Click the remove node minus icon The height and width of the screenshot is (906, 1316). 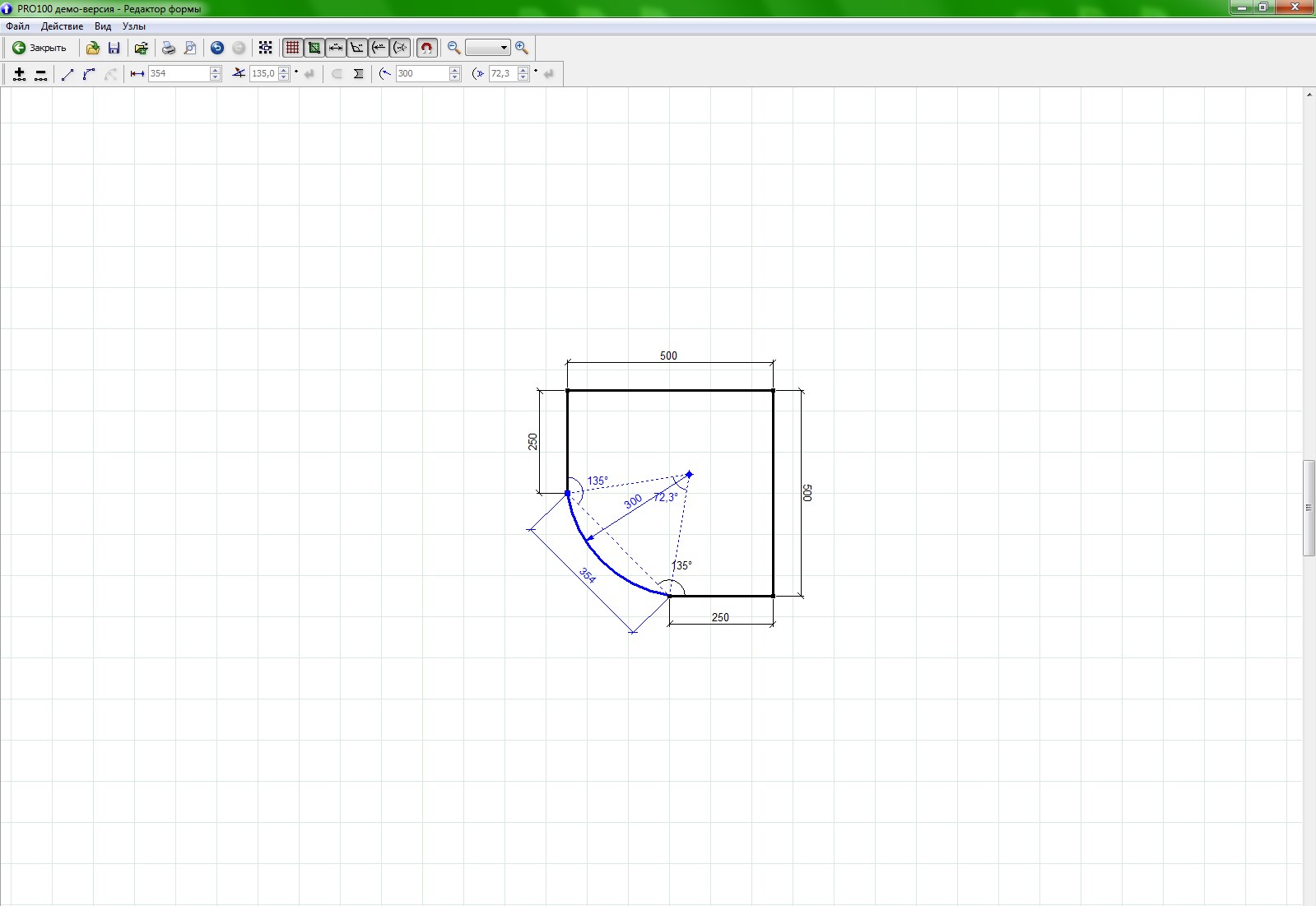(40, 74)
